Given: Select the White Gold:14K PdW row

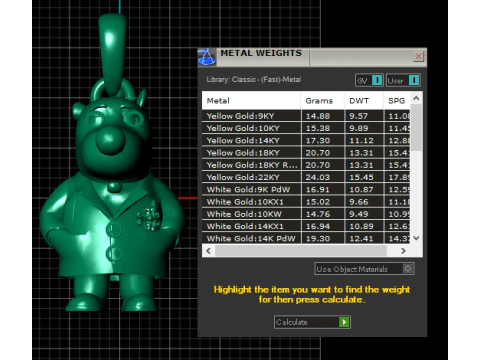Looking at the screenshot, I should (306, 238).
